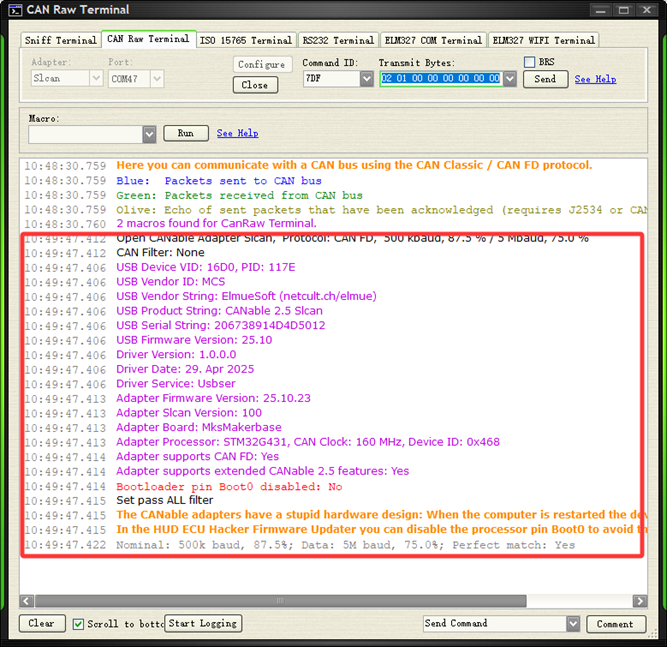Click the Configure button
The width and height of the screenshot is (667, 647).
click(x=262, y=64)
